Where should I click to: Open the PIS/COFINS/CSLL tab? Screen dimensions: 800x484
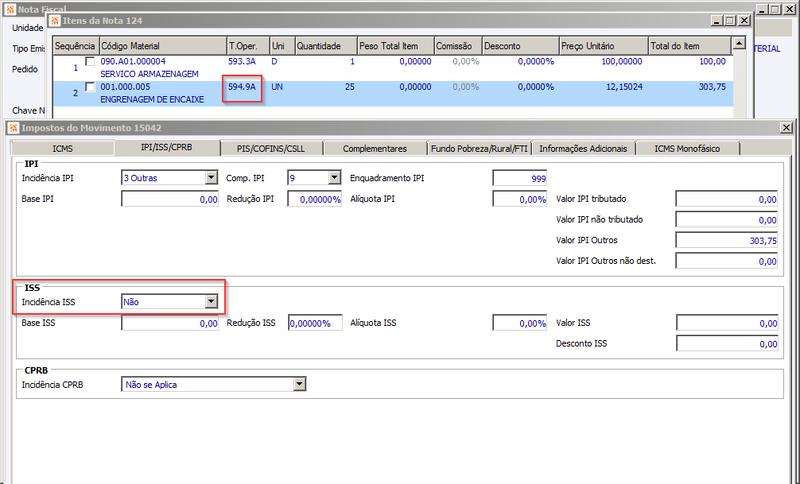(x=271, y=148)
